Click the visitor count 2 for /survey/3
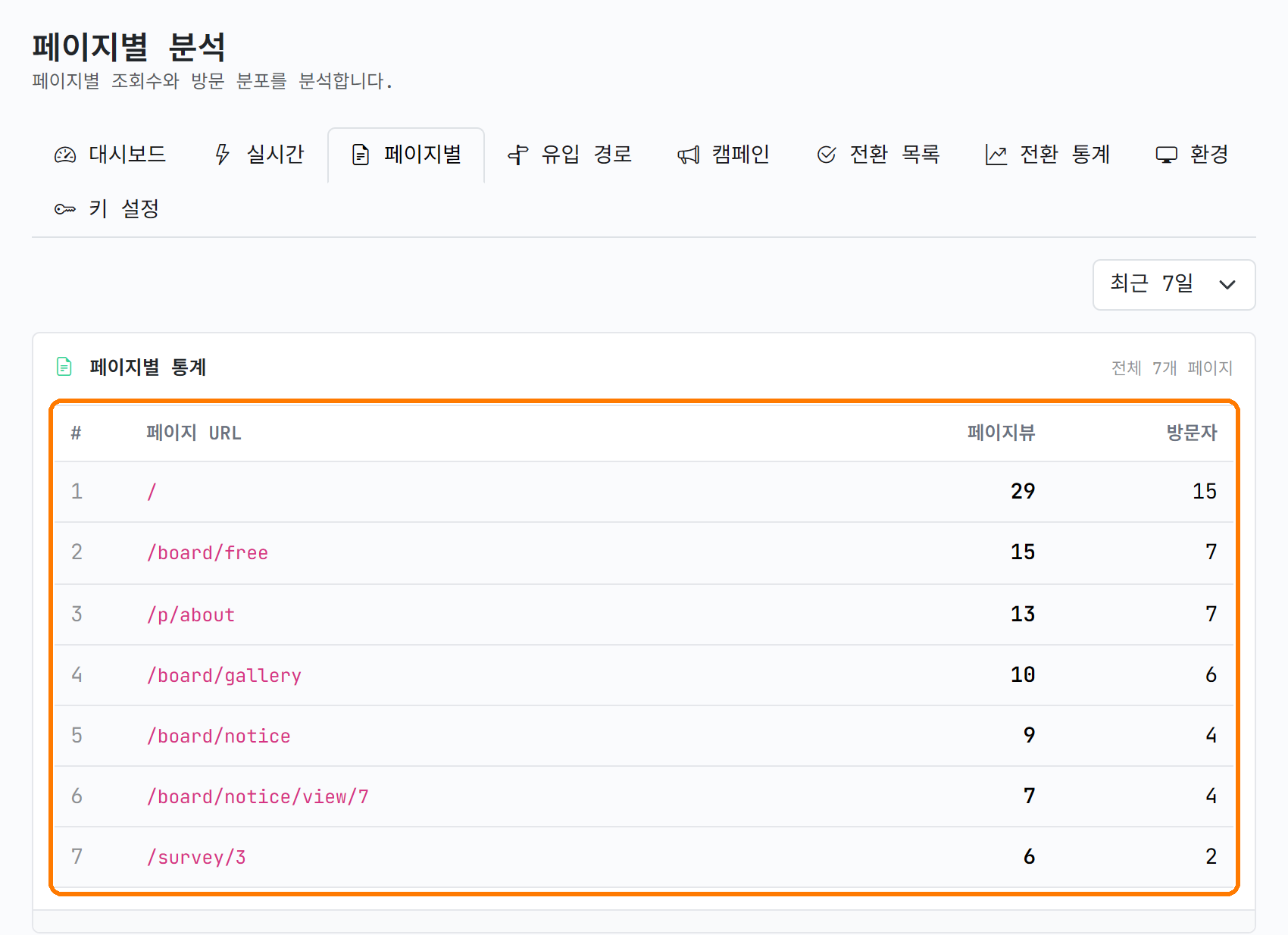 (x=1211, y=857)
